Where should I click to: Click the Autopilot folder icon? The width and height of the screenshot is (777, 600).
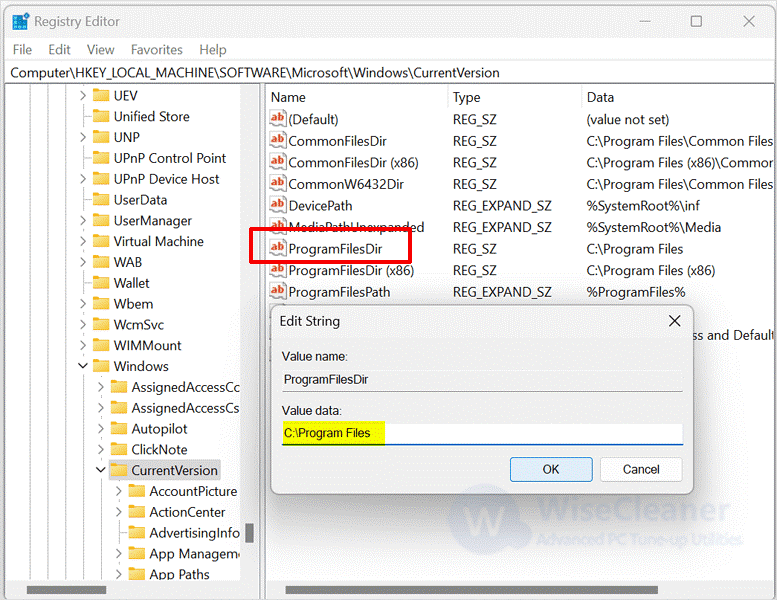[119, 428]
